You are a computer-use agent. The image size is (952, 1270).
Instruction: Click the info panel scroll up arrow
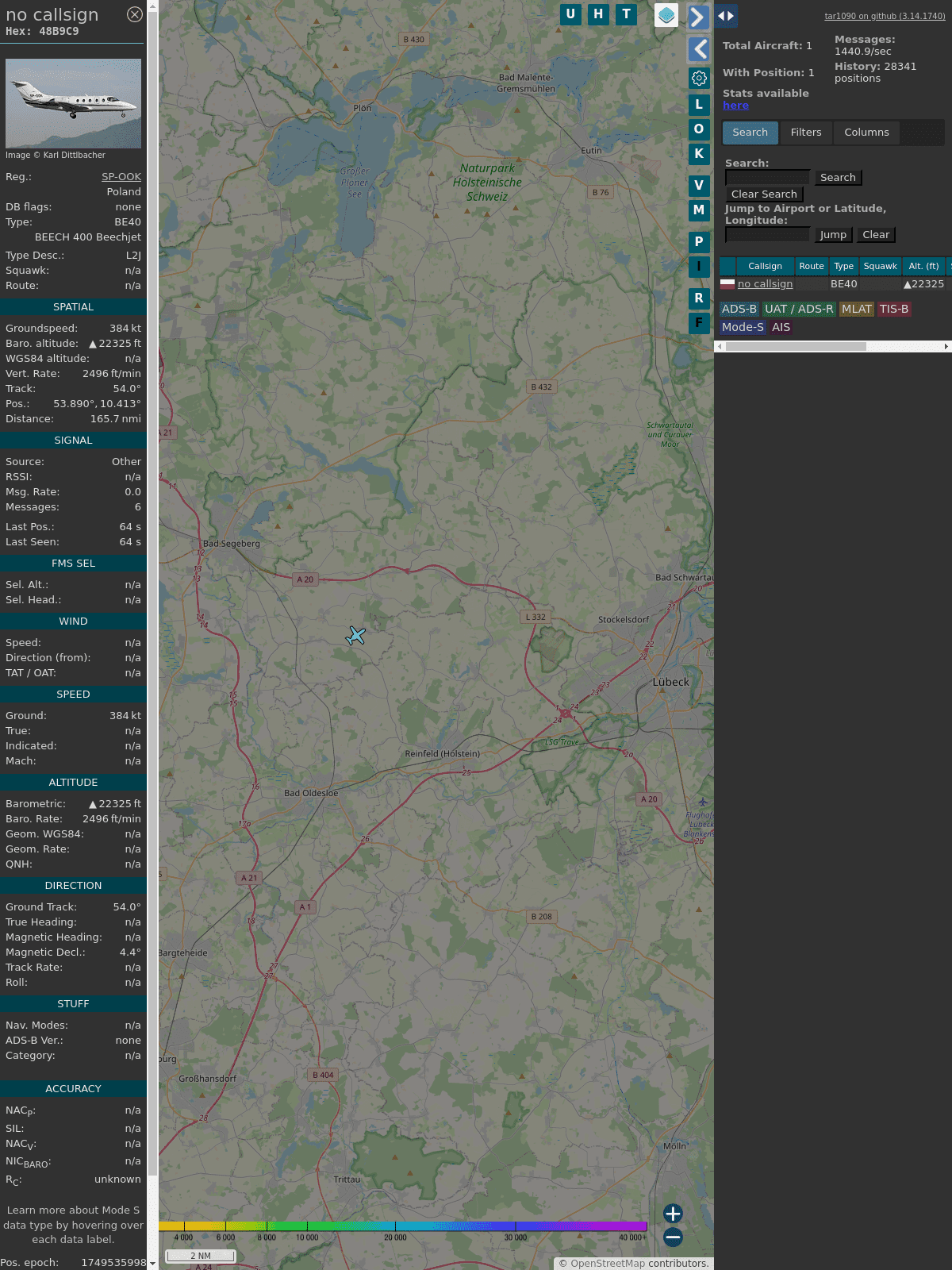click(152, 6)
